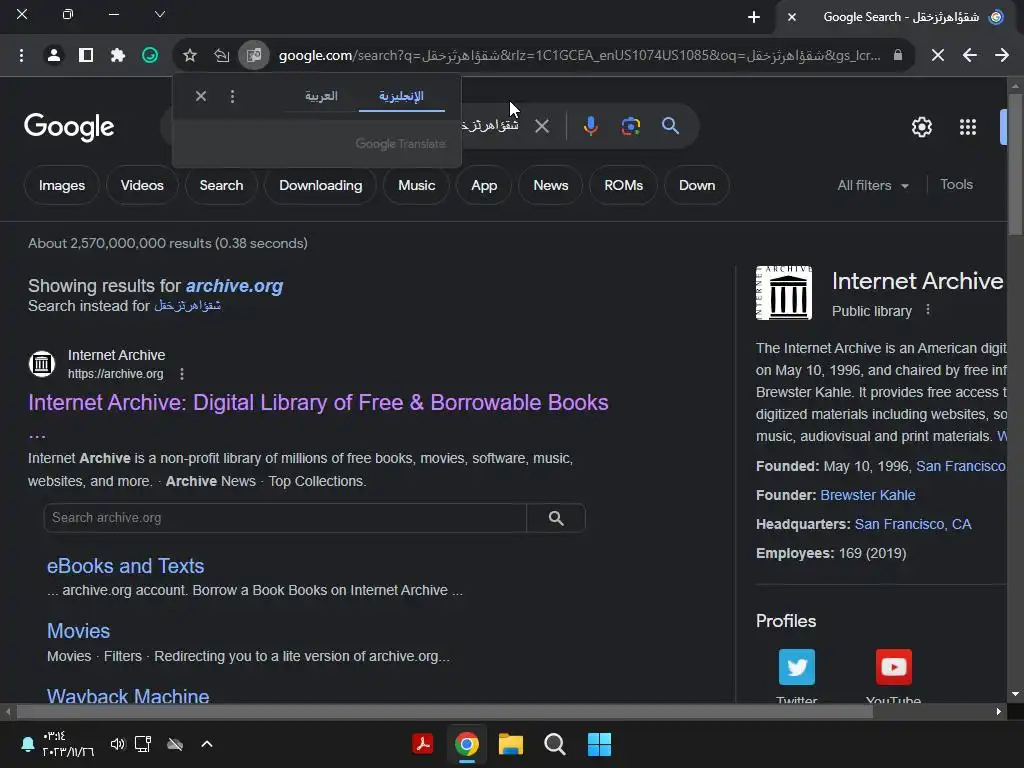Open the Wayback Machine sitelink
The image size is (1024, 768).
[x=128, y=696]
